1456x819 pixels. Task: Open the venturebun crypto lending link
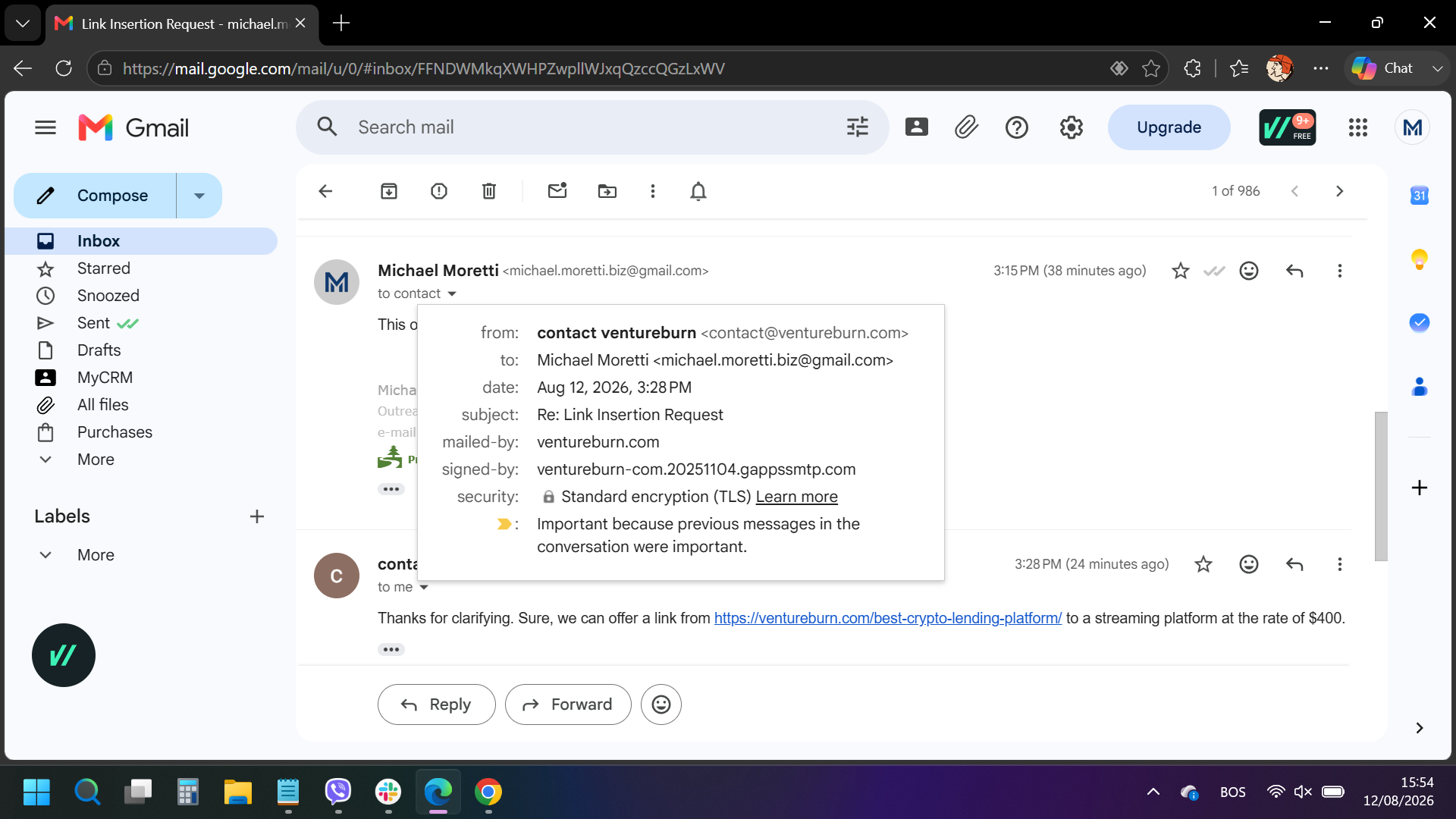[x=888, y=618]
